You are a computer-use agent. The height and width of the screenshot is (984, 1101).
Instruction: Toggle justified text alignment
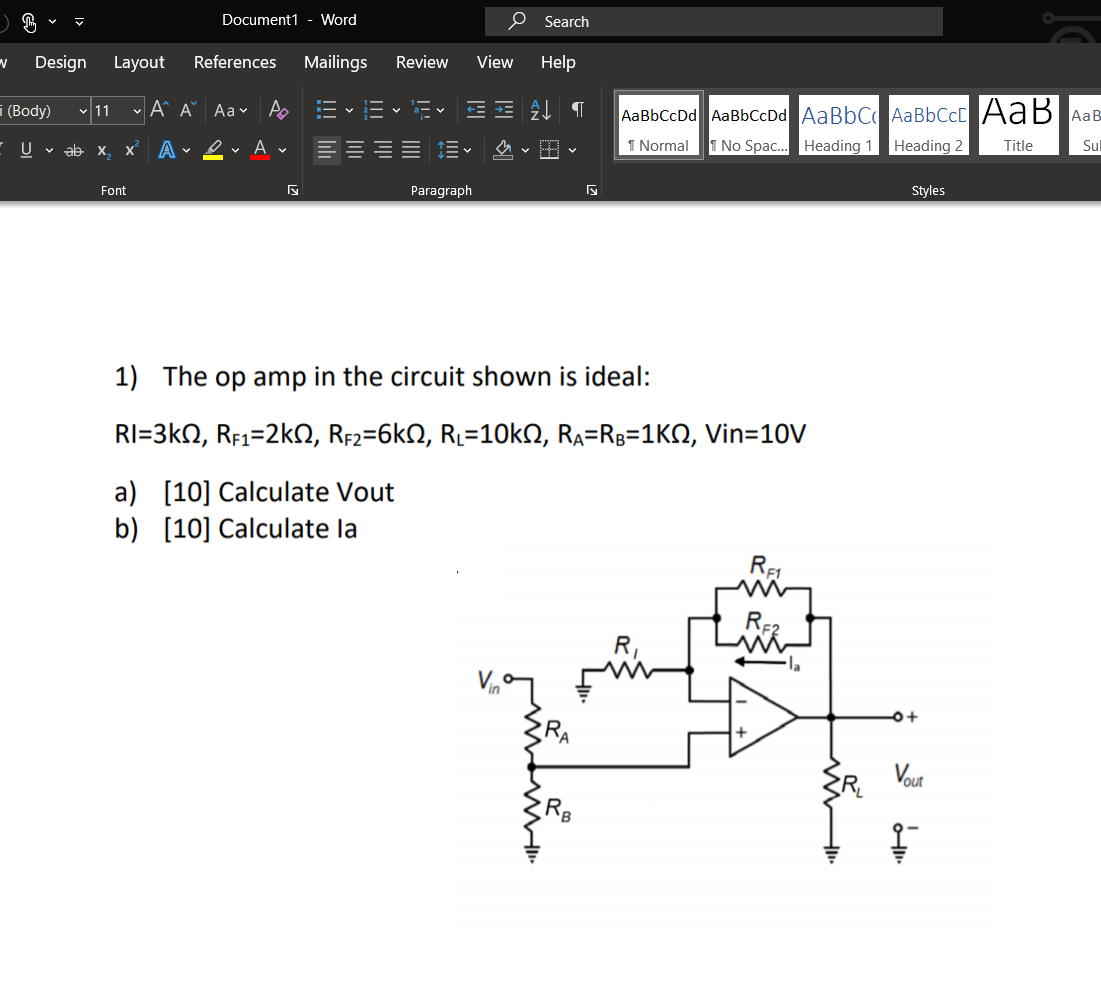(409, 148)
